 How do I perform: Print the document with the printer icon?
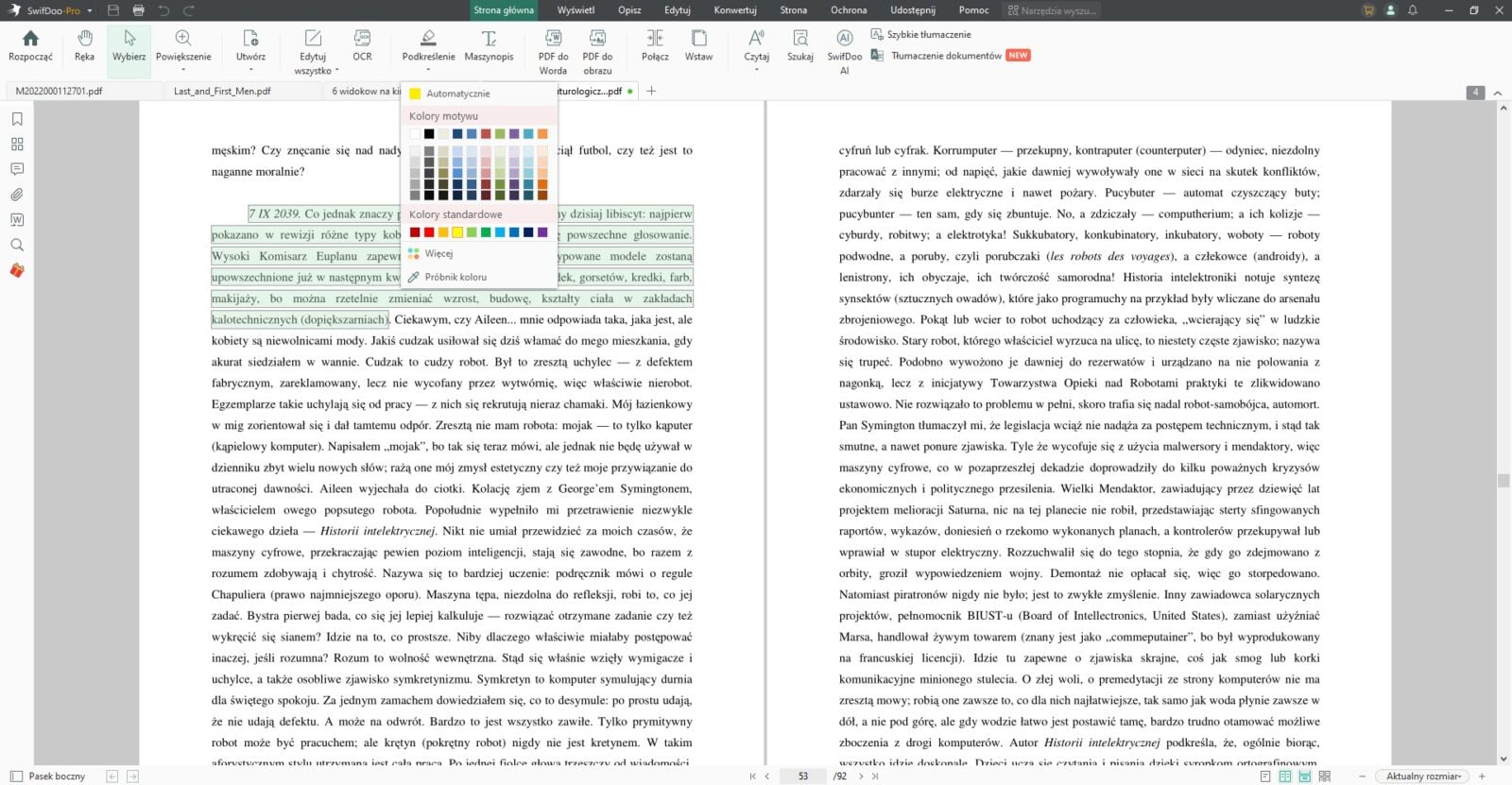click(139, 10)
